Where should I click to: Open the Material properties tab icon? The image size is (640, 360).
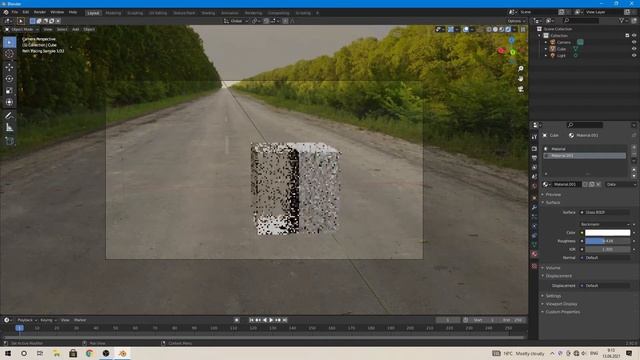tap(534, 254)
